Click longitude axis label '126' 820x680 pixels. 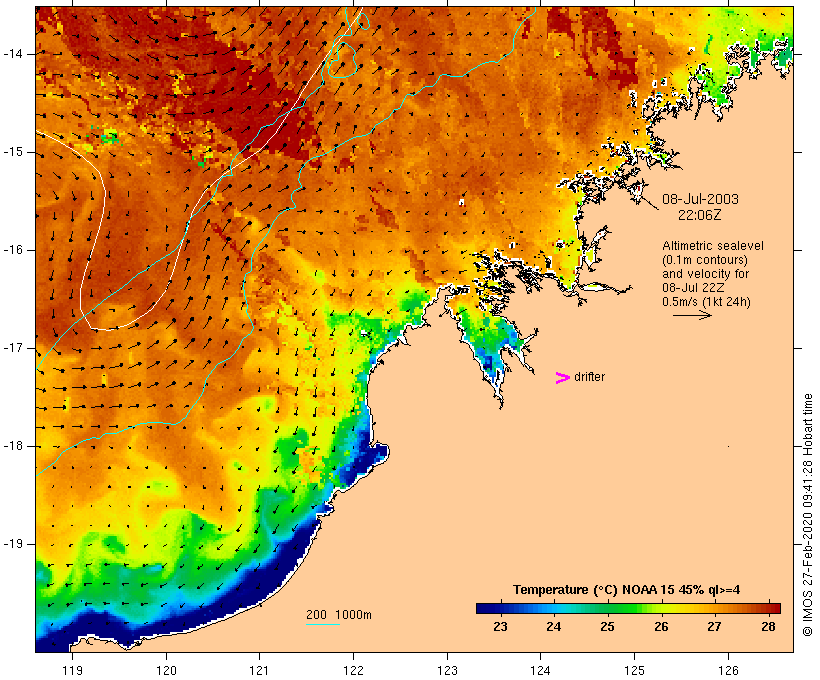728,670
